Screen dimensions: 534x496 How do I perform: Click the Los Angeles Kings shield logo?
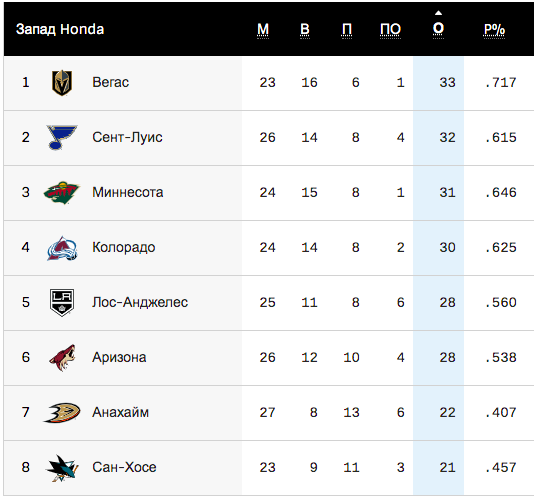[x=62, y=303]
